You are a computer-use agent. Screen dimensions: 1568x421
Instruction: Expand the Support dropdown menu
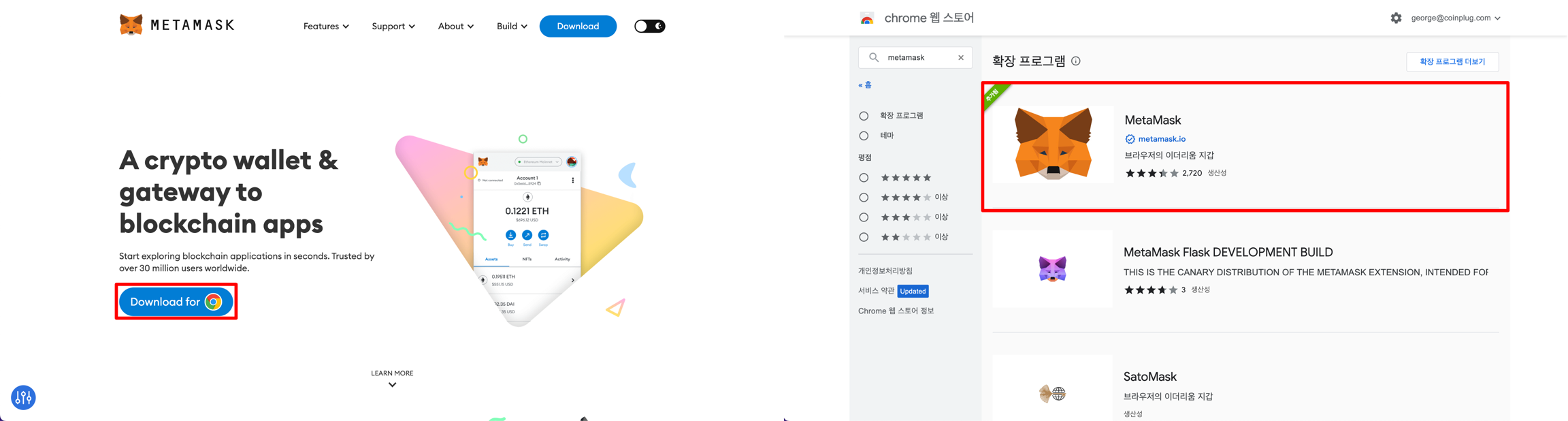[393, 27]
